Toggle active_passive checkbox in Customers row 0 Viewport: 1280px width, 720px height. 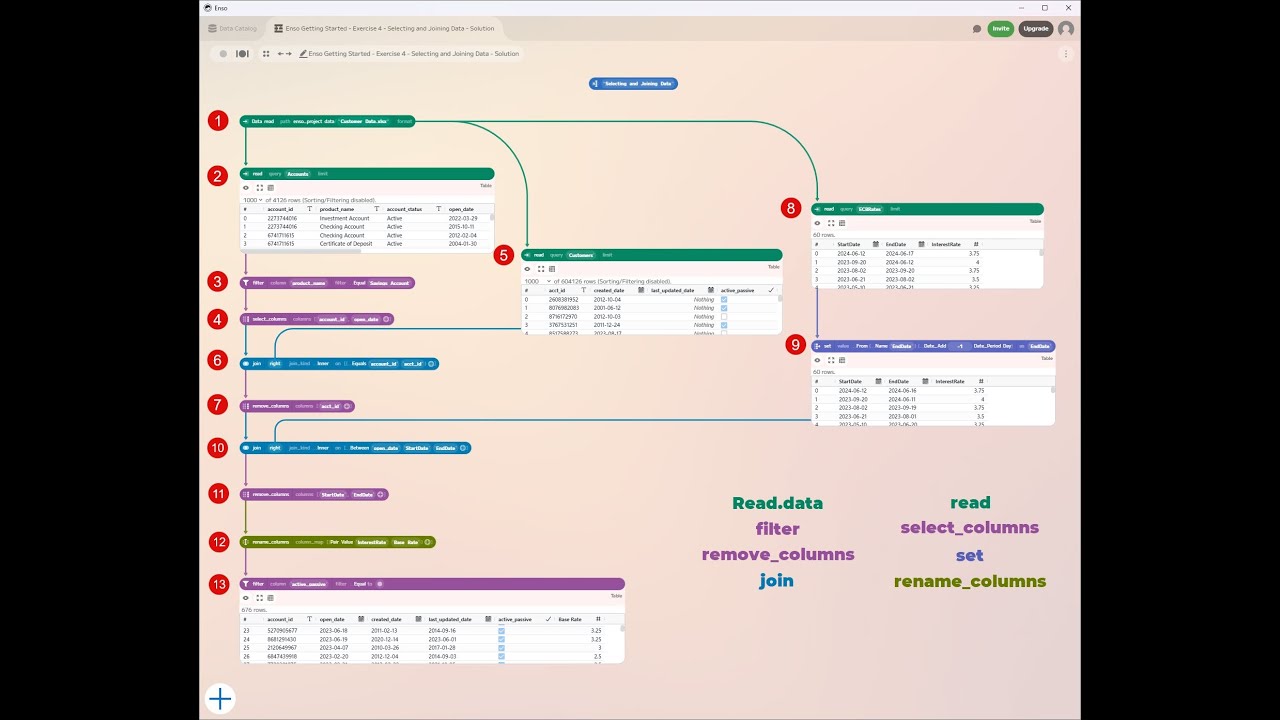point(724,299)
